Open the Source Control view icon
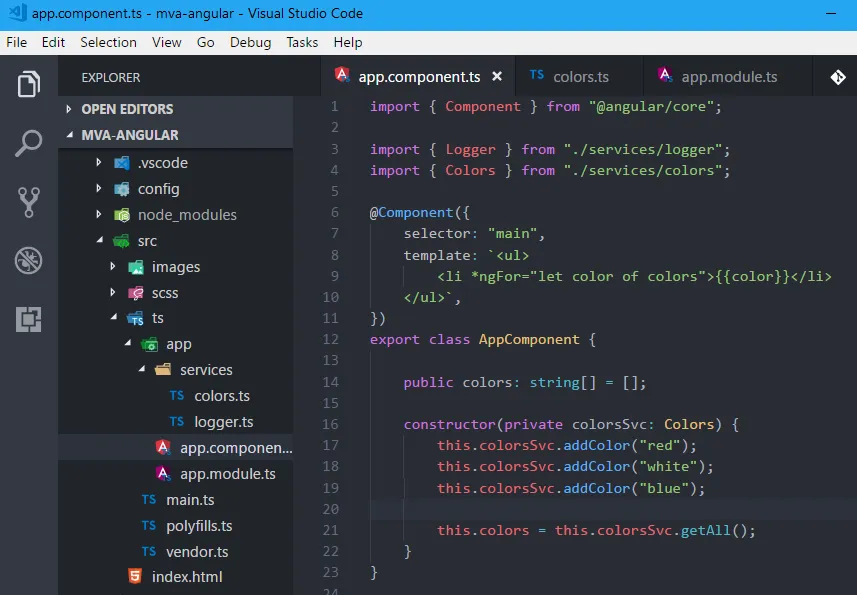This screenshot has height=595, width=857. [x=28, y=202]
